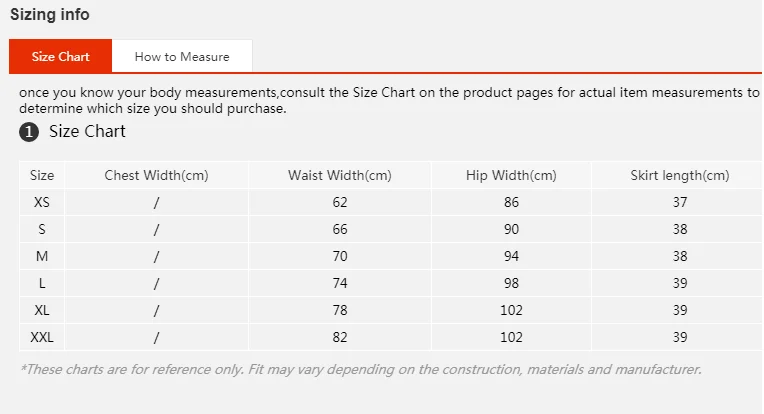Switch to the Size Chart tab
The image size is (764, 414).
[60, 57]
